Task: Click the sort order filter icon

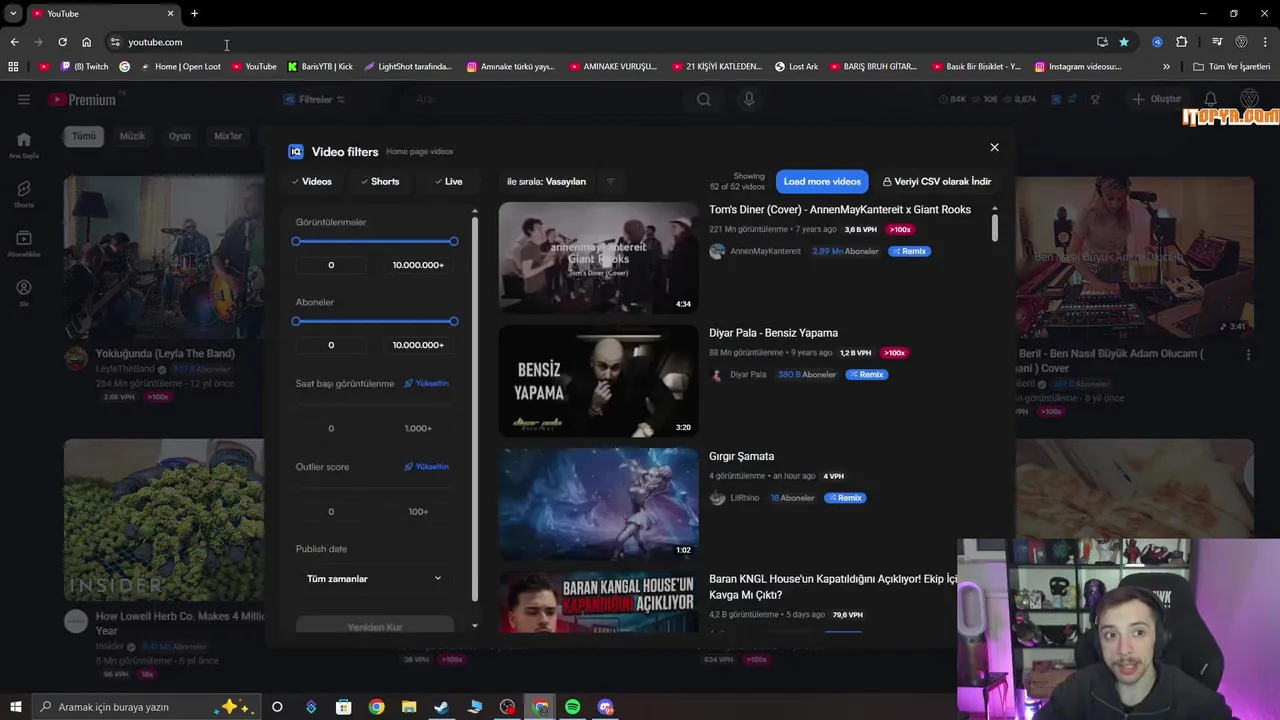Action: (x=610, y=181)
